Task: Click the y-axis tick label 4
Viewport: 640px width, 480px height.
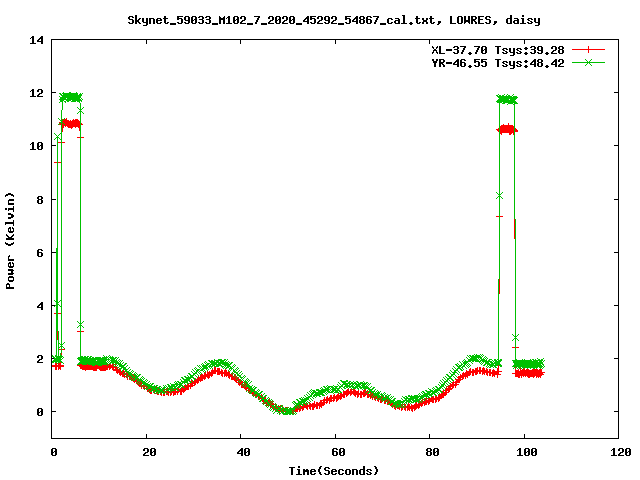Action: (x=40, y=306)
